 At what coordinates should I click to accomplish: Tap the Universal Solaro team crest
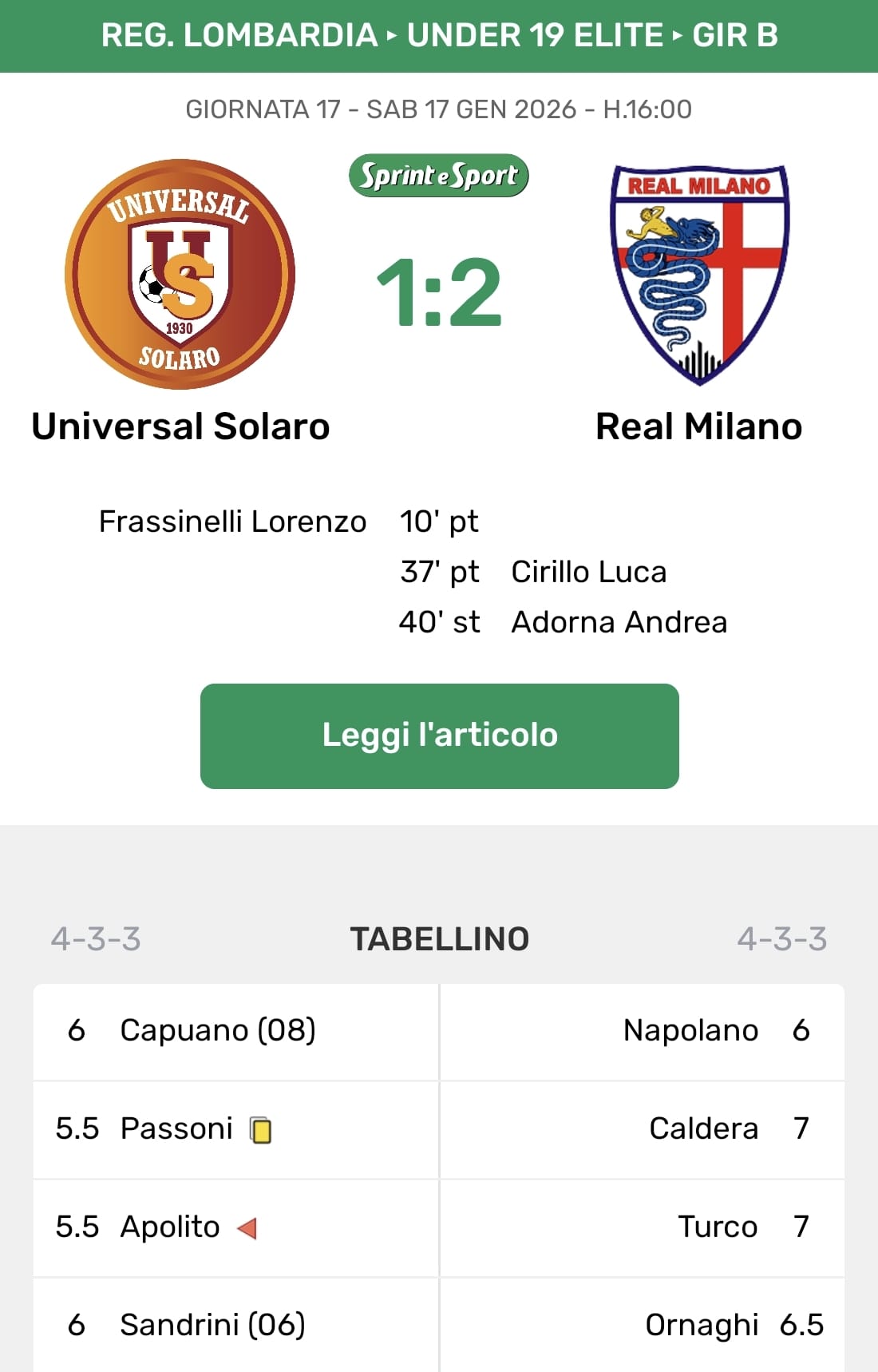click(x=180, y=275)
